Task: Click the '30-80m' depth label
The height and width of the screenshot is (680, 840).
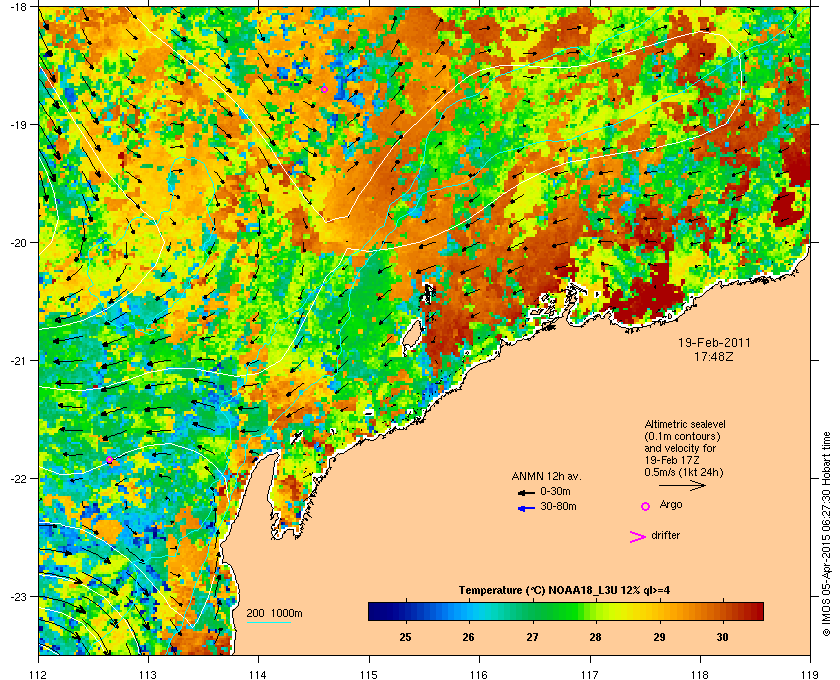Action: [x=558, y=506]
